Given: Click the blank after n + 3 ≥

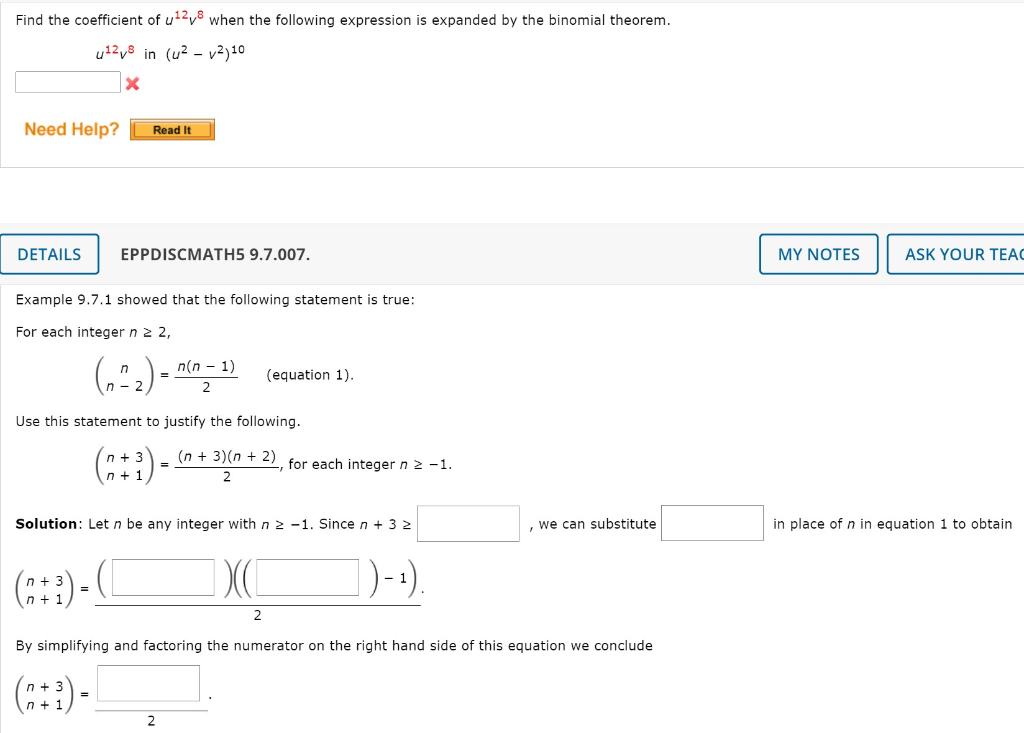Looking at the screenshot, I should 467,522.
